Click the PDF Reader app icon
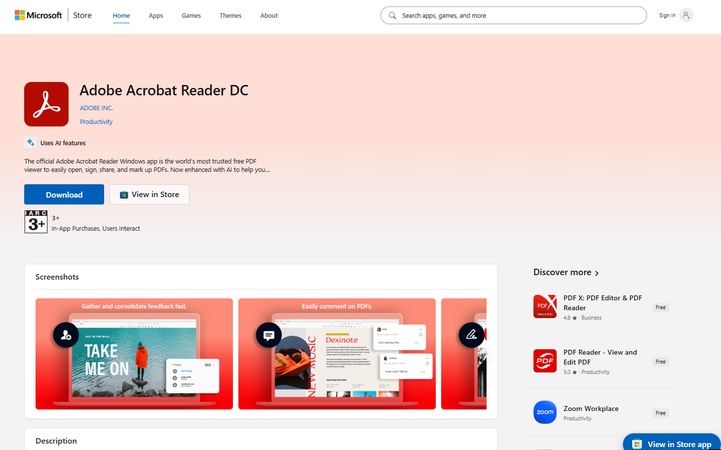721x450 pixels. pos(545,361)
